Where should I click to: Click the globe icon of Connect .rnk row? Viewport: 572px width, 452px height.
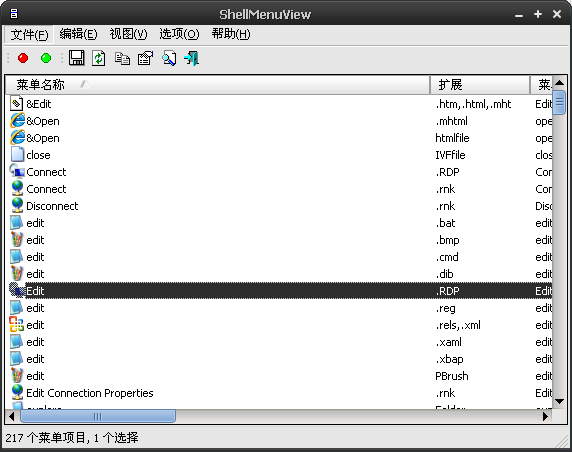tap(17, 189)
